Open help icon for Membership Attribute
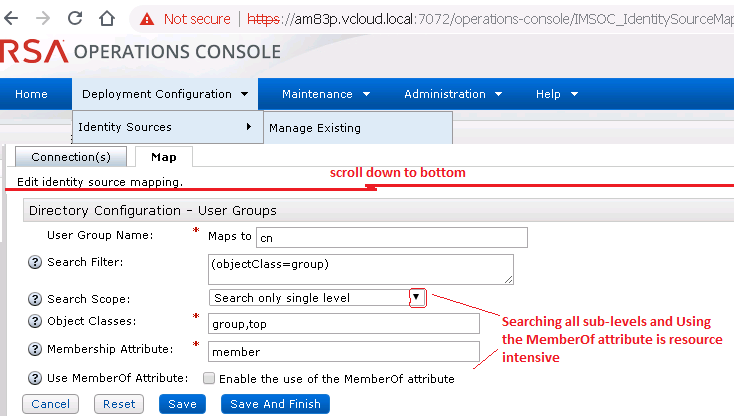734x416 pixels. coord(35,349)
